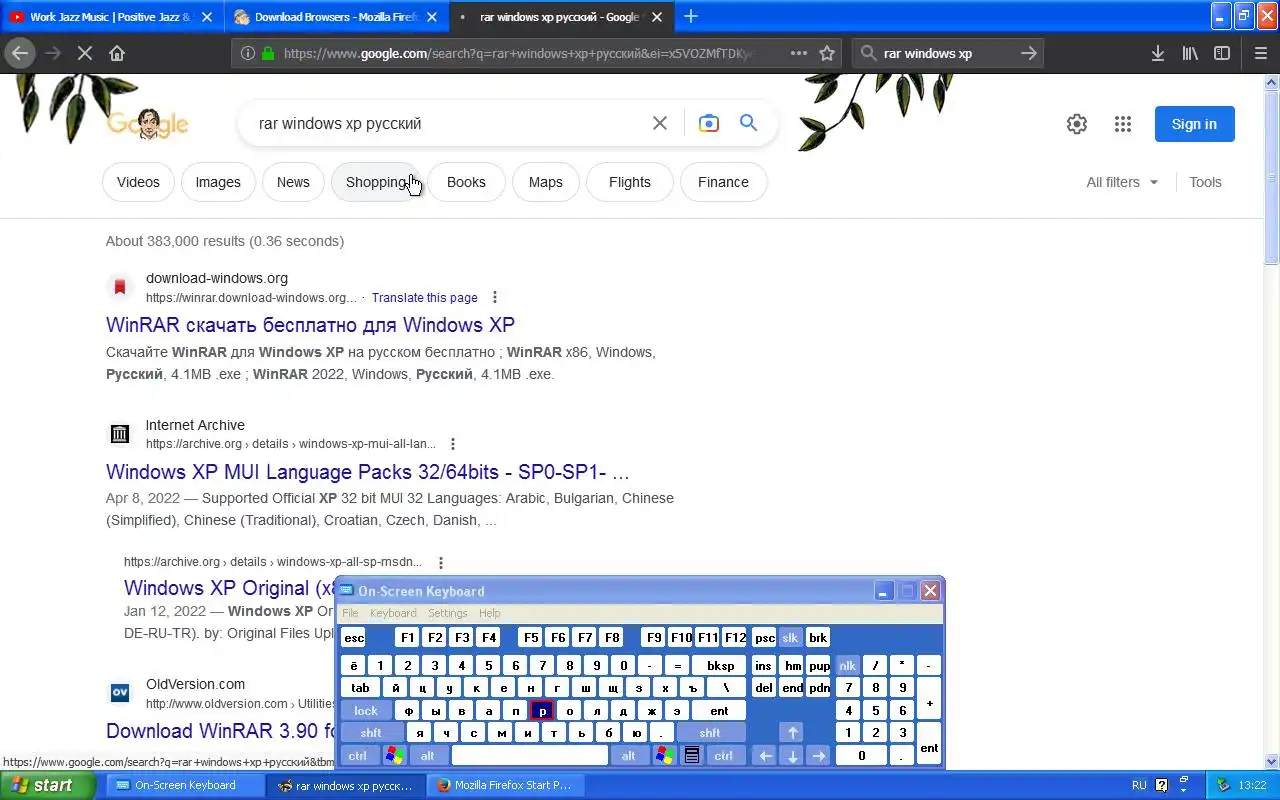Open Download WinRAR 3.90 result link
The image size is (1280, 800).
[220, 731]
